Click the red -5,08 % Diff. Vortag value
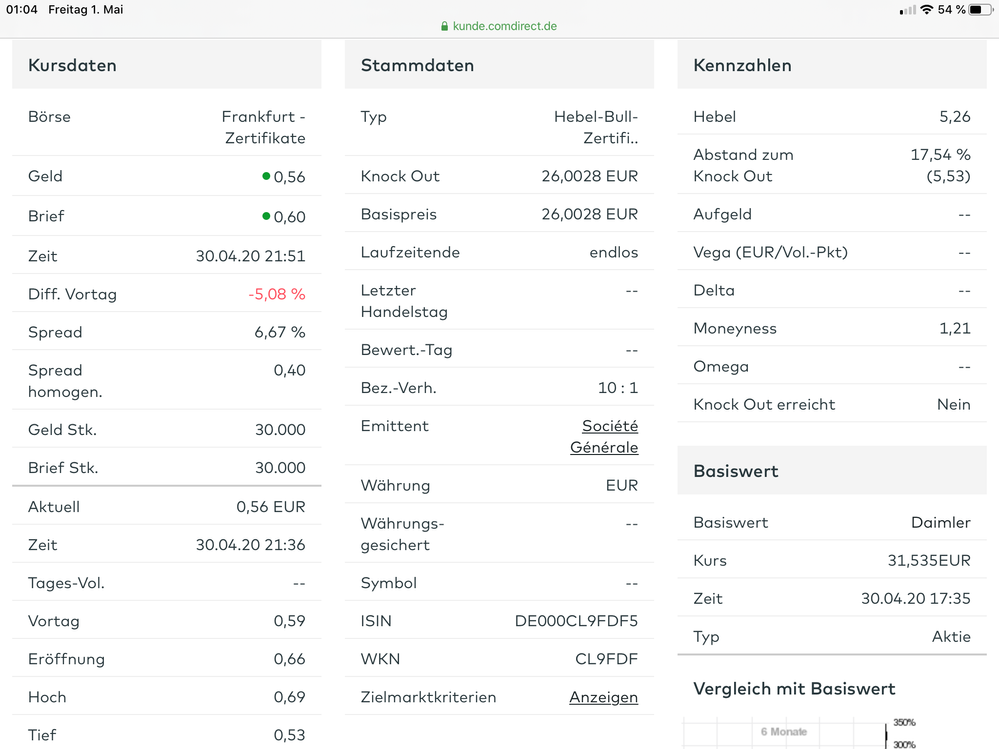The width and height of the screenshot is (999, 749). click(277, 294)
